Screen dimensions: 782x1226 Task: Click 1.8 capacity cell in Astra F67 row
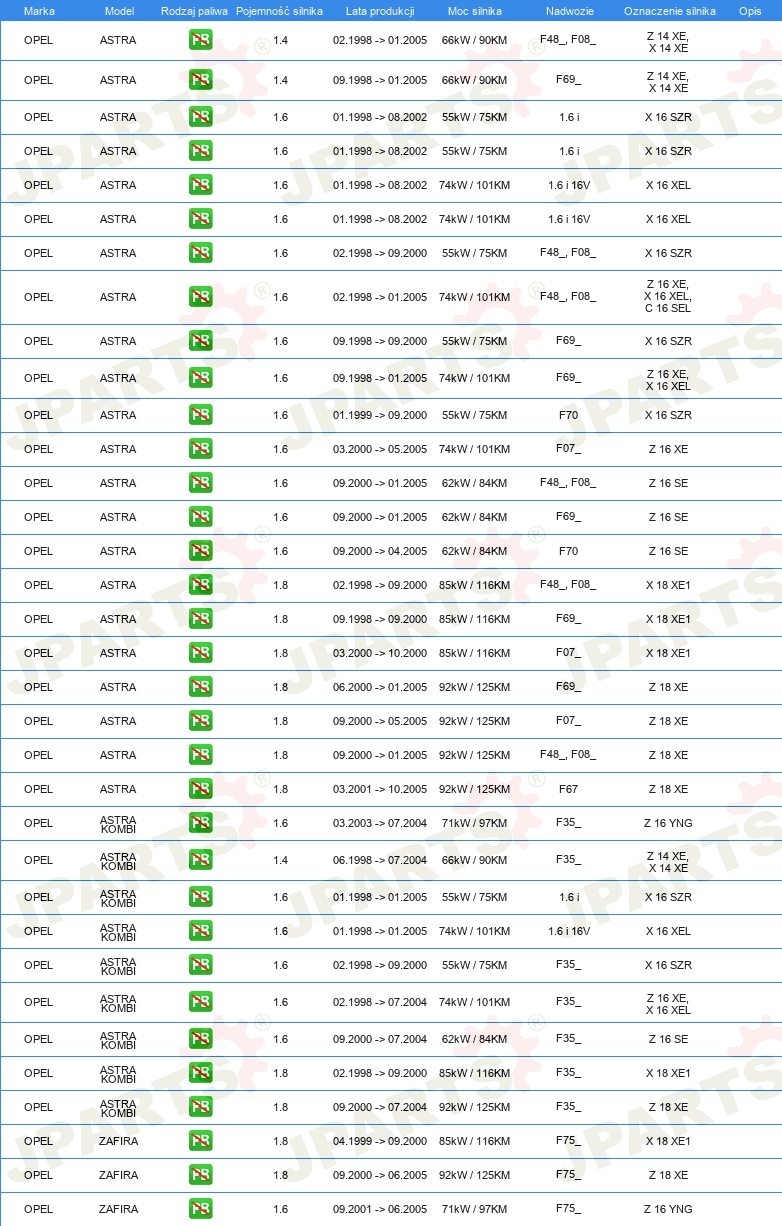[280, 789]
